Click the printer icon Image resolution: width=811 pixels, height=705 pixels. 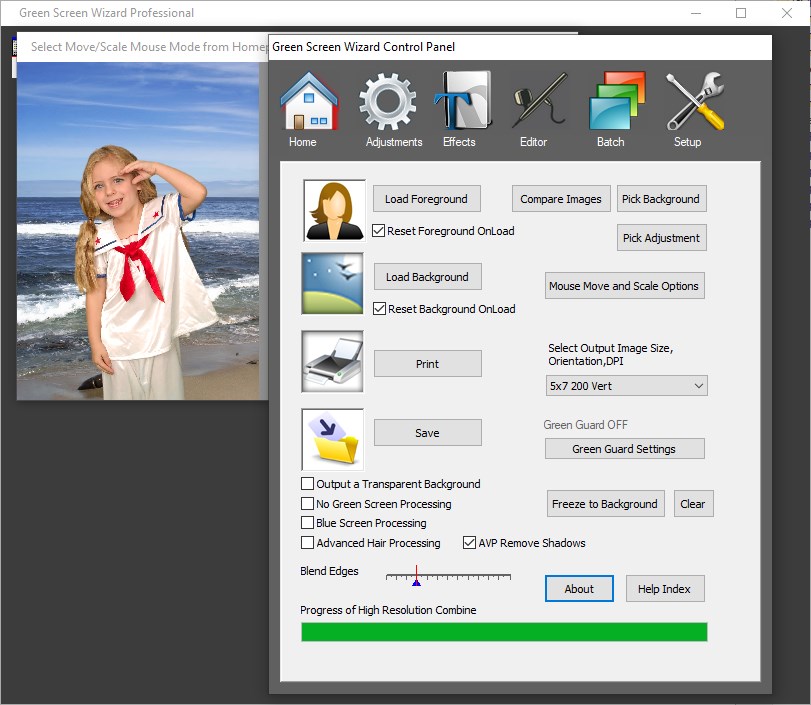[x=331, y=363]
